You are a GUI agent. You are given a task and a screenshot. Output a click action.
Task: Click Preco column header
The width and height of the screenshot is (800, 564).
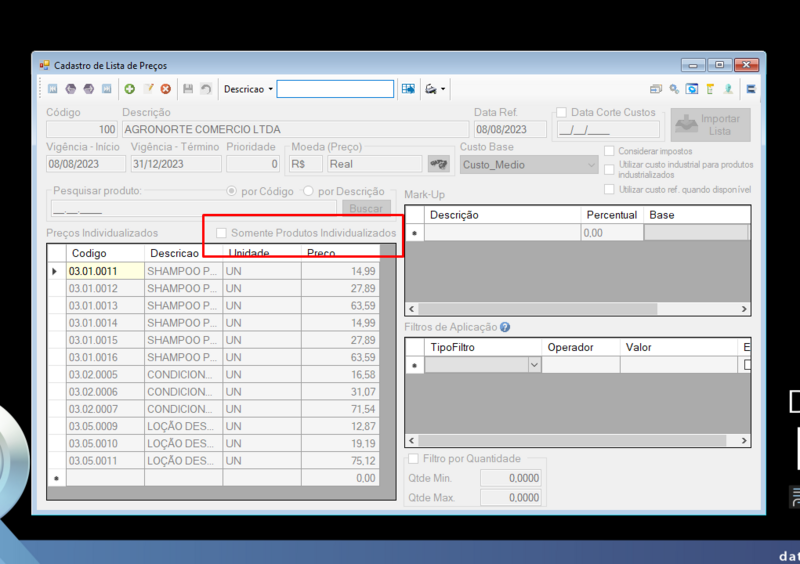(340, 253)
